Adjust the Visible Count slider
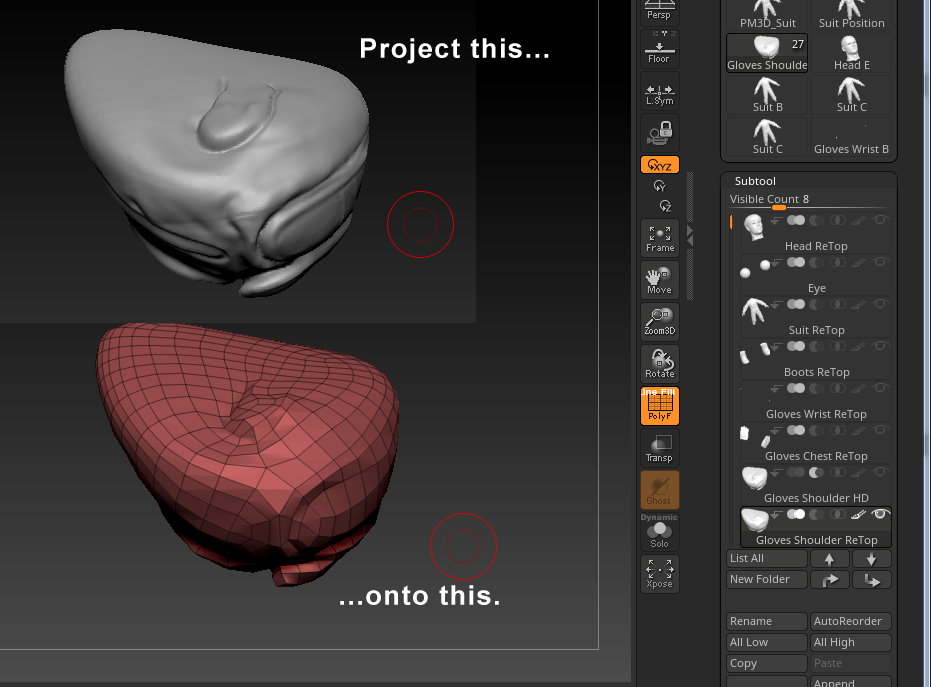This screenshot has width=931, height=687. tap(809, 200)
